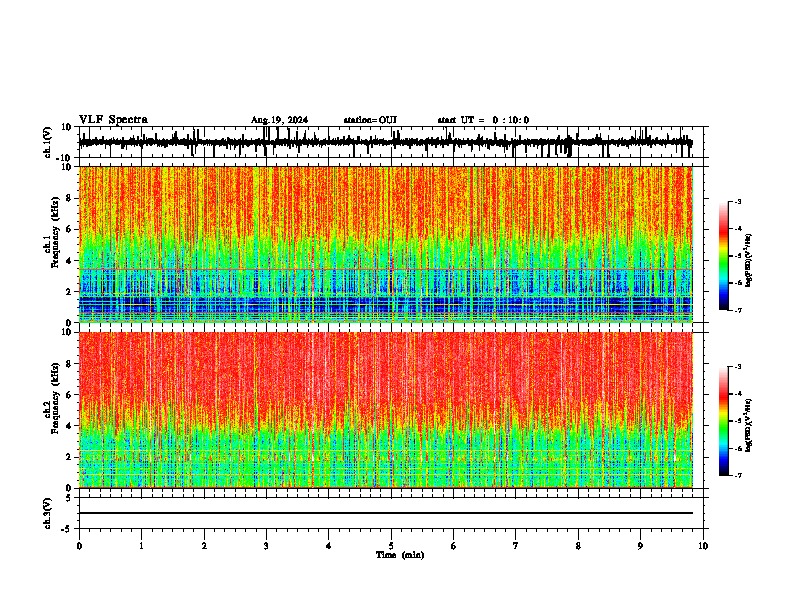
Task: Click the time axis tick label "3"
Action: point(266,546)
